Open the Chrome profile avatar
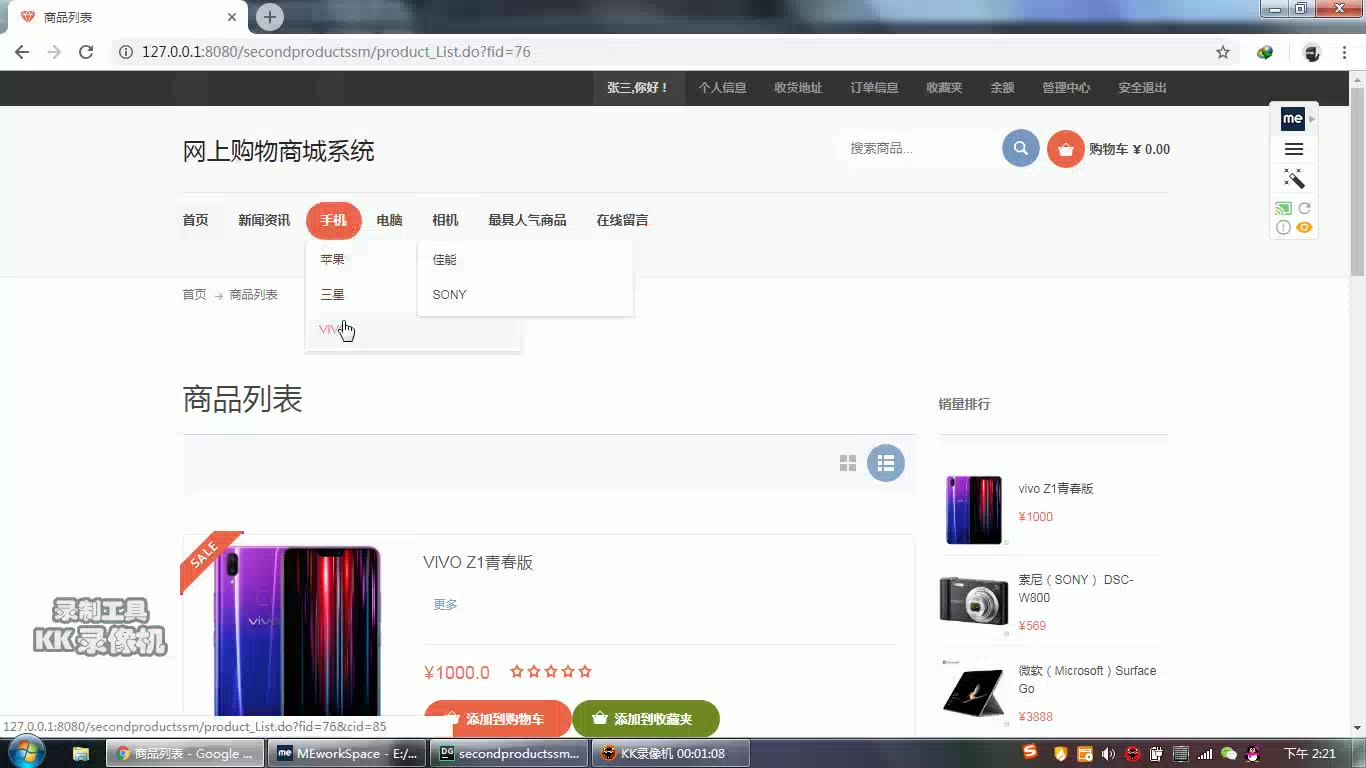Screen dimensions: 1366x768 coord(1312,52)
